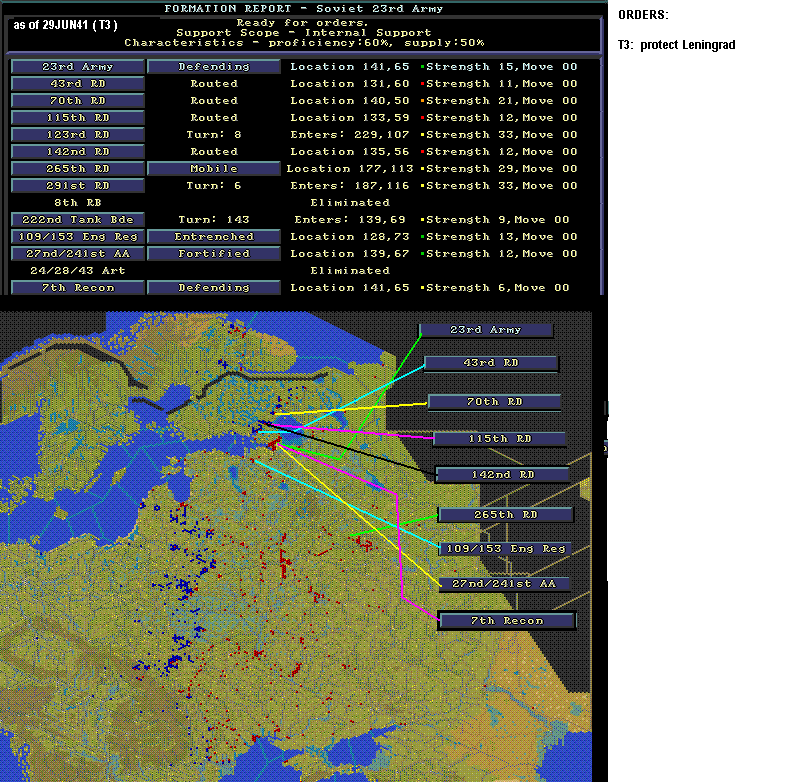Select 109/153 Eng Reg in formation list

78,237
